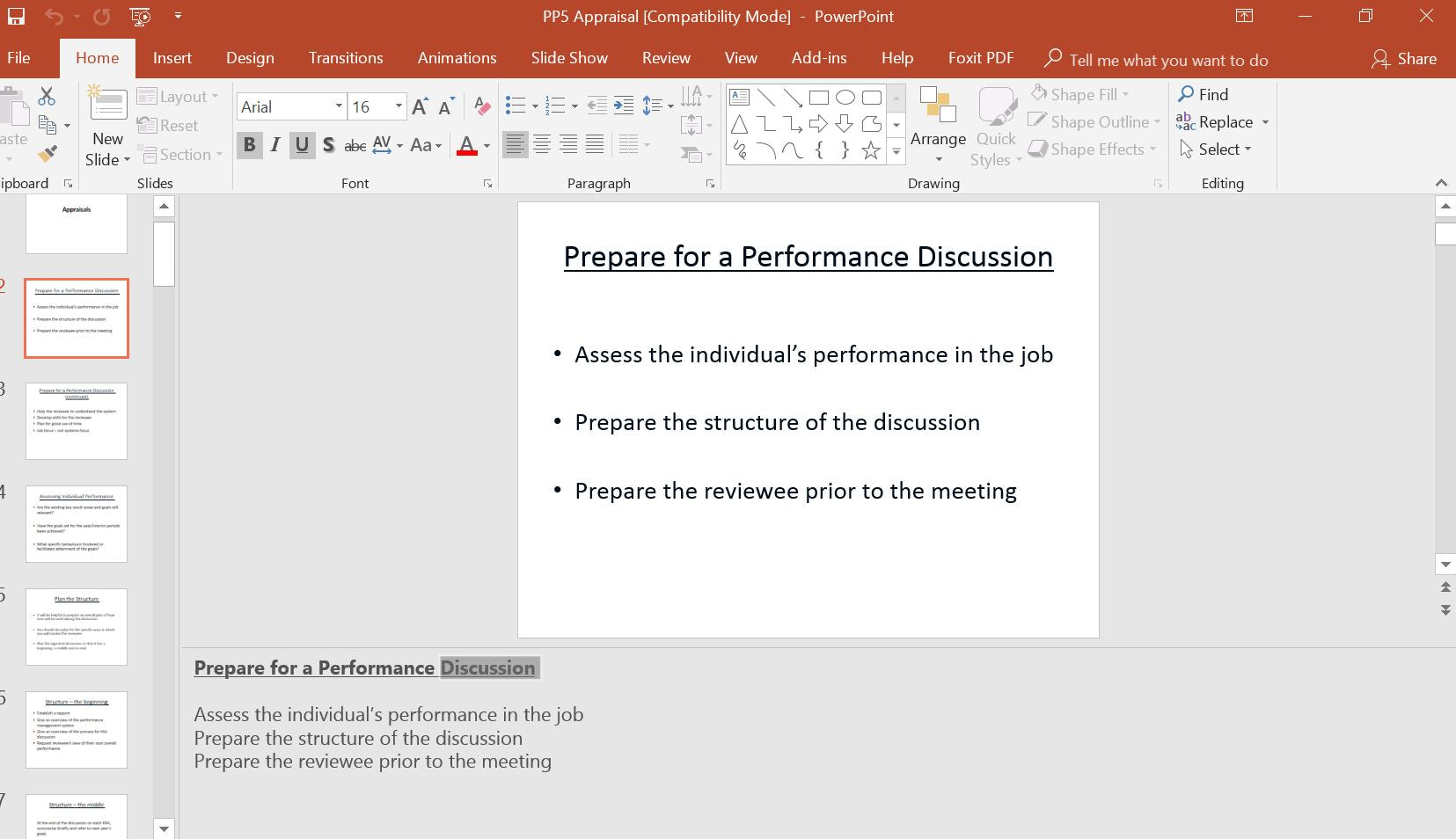Image resolution: width=1456 pixels, height=839 pixels.
Task: Choose the 5-point star shape
Action: click(x=871, y=150)
